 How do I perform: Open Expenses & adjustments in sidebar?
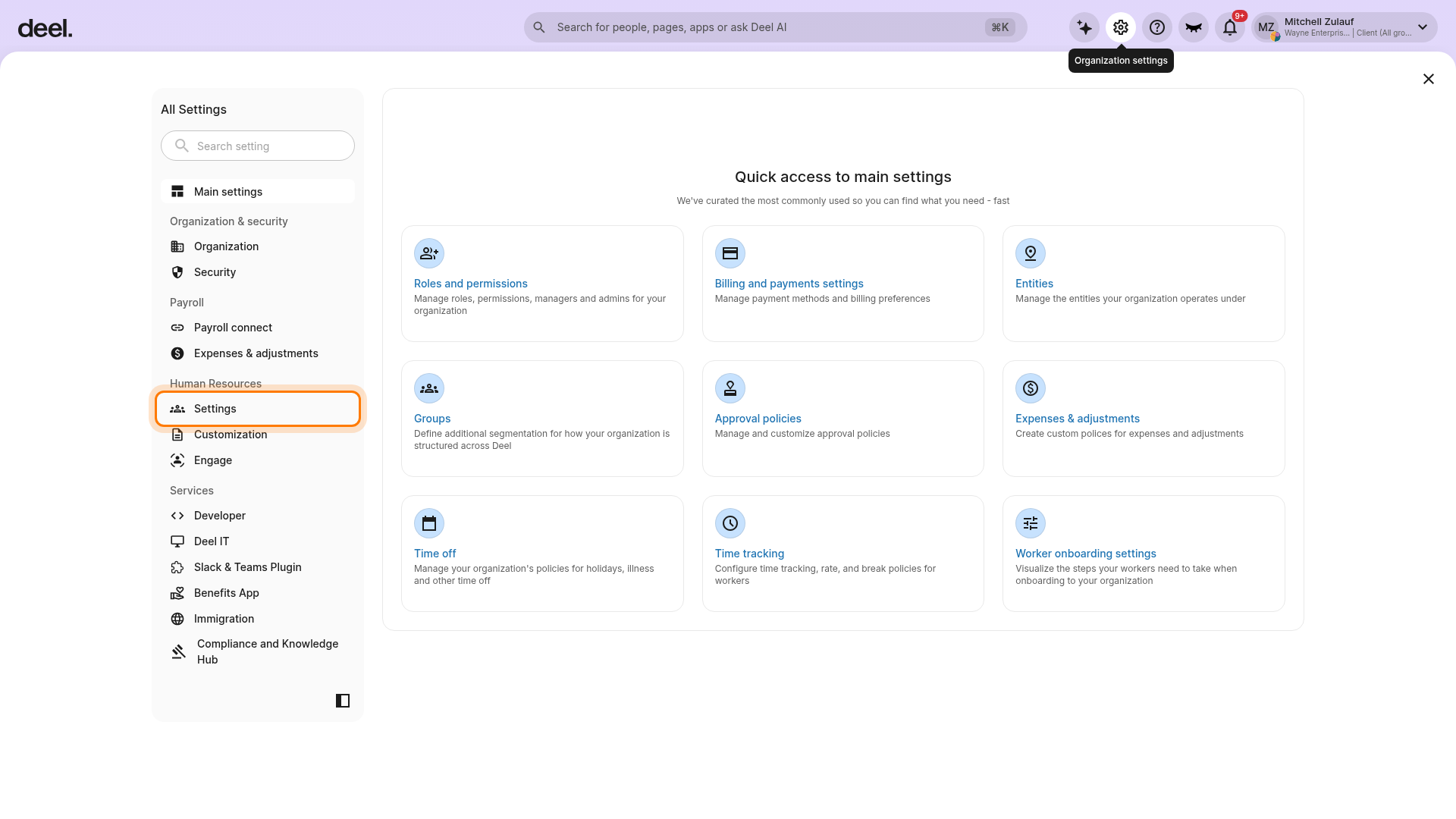[x=258, y=353]
